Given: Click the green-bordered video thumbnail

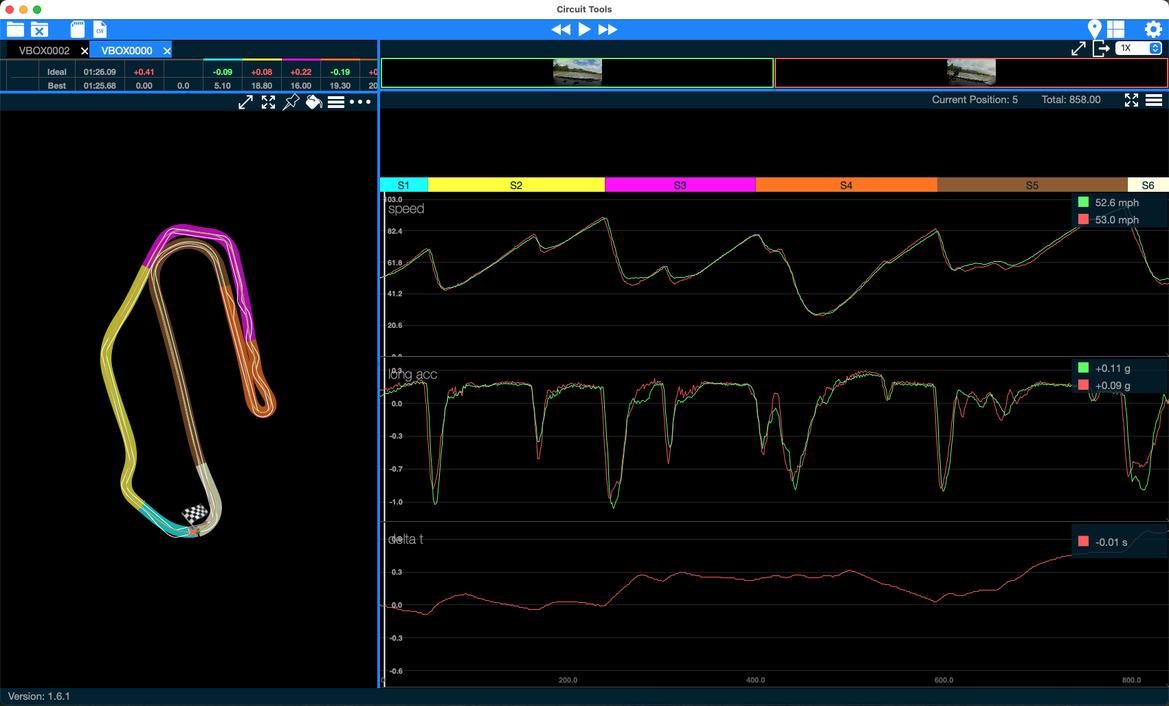Looking at the screenshot, I should 577,72.
